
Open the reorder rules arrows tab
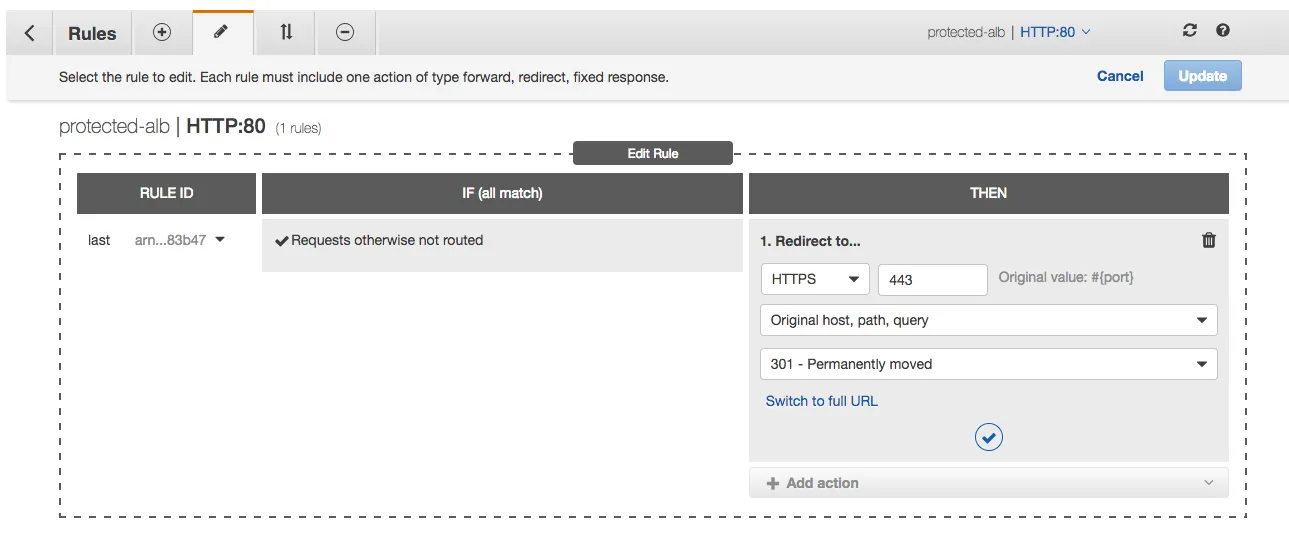pos(286,32)
